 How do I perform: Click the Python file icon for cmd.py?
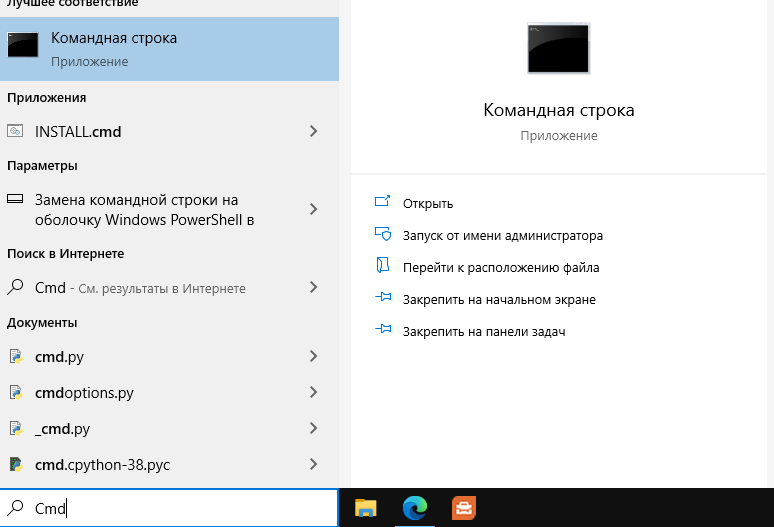pos(16,356)
